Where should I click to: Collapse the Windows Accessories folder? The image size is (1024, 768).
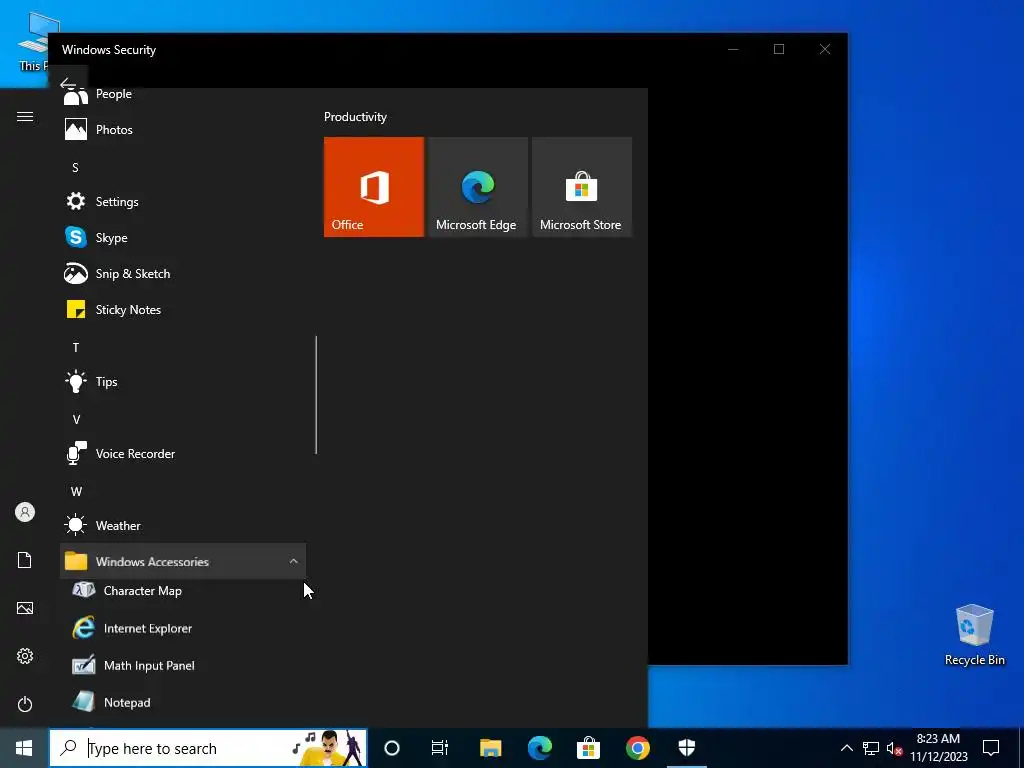(183, 561)
